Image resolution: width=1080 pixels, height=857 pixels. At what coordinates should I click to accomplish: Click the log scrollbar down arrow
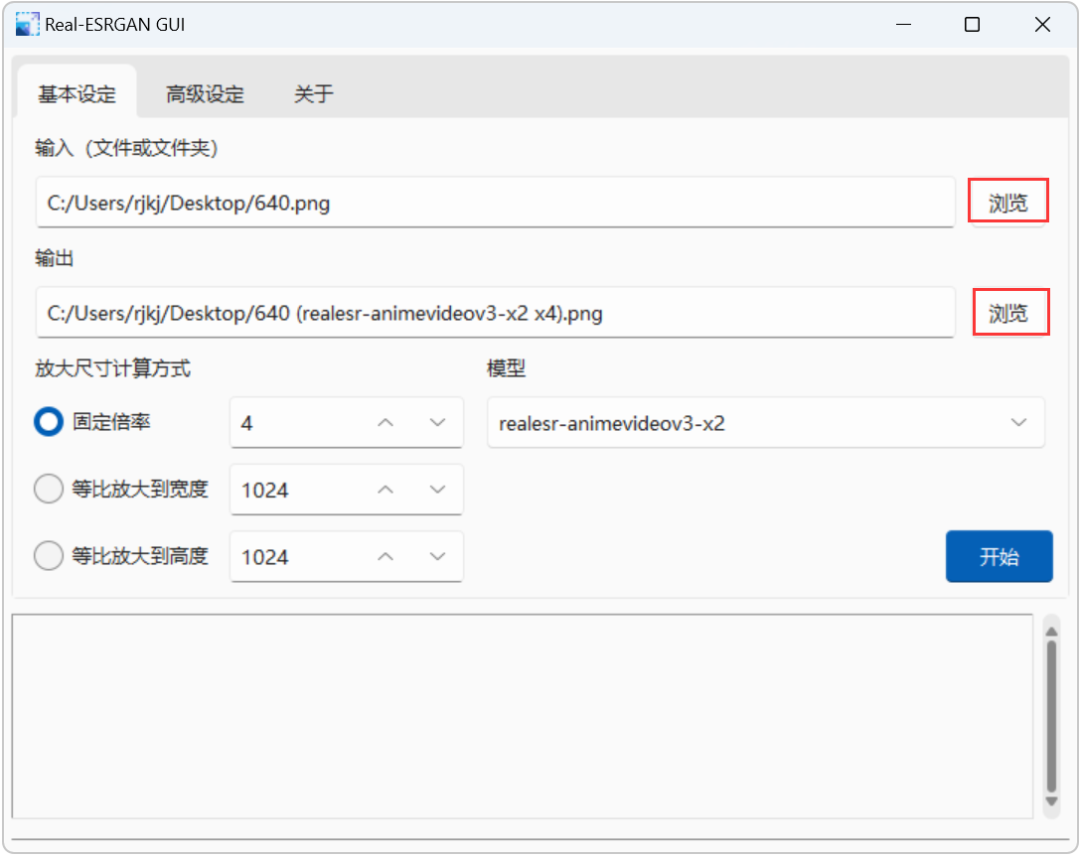click(1051, 801)
